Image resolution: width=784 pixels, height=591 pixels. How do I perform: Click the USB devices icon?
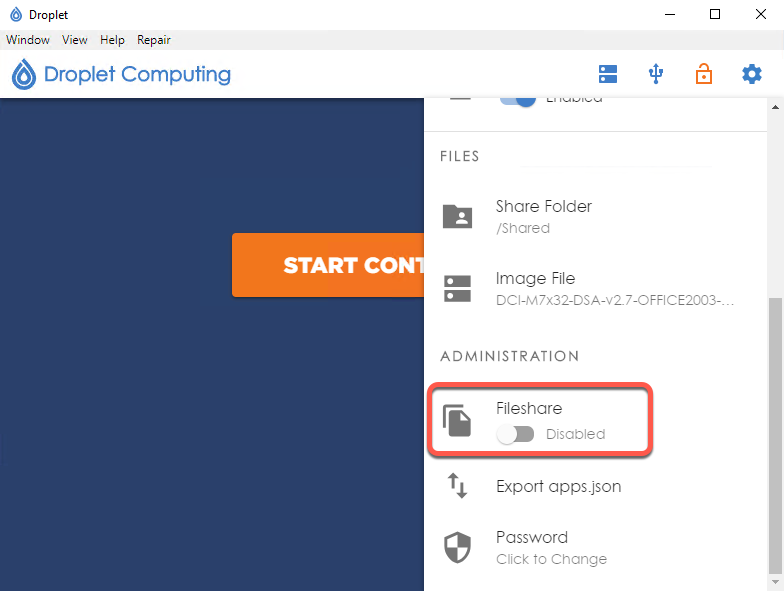click(x=656, y=74)
